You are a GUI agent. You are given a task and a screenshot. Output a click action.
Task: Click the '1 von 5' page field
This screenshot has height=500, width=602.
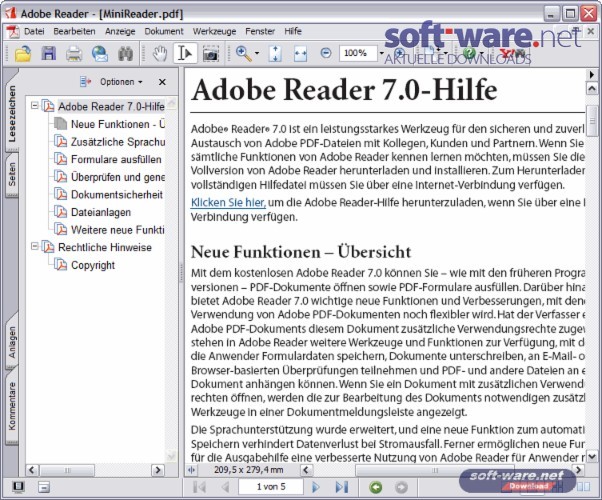[271, 487]
